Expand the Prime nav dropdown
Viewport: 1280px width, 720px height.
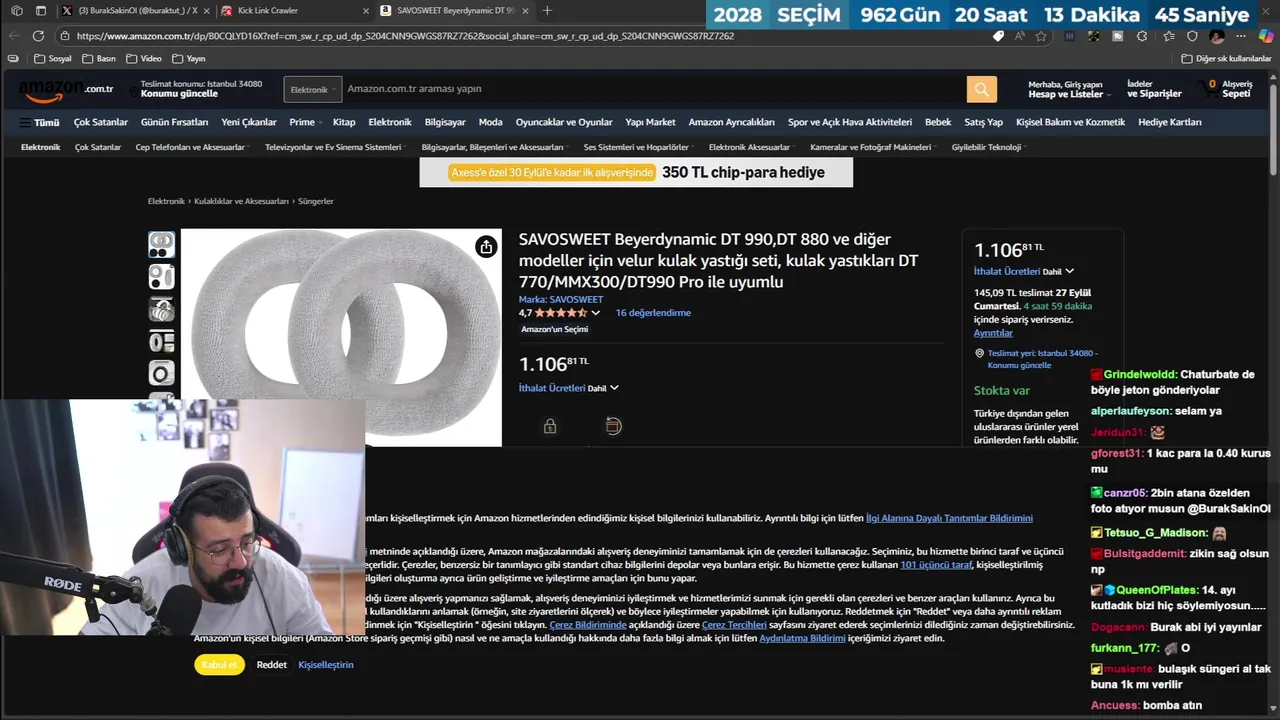[305, 122]
